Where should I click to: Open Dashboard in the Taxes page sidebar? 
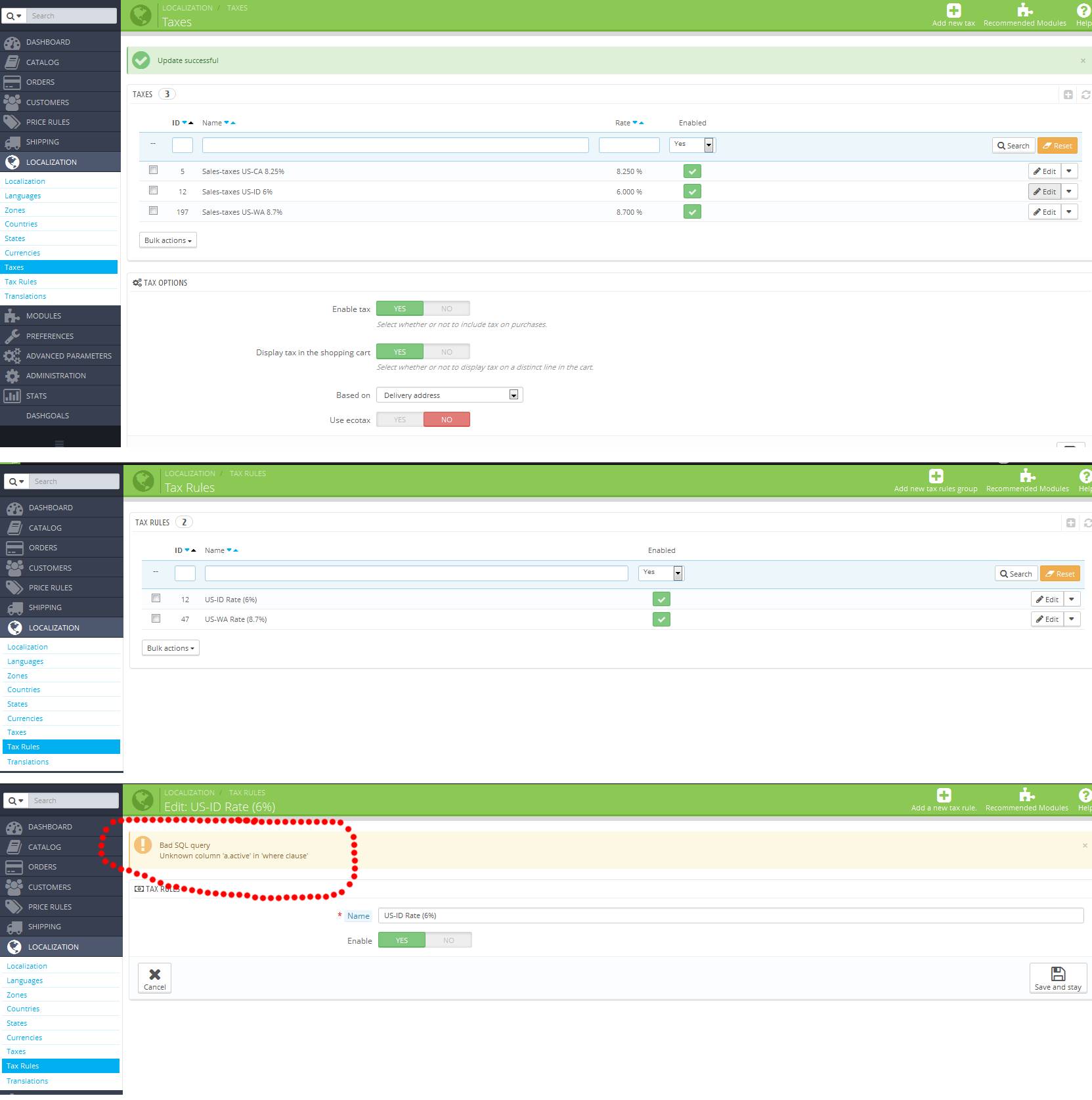pos(60,42)
